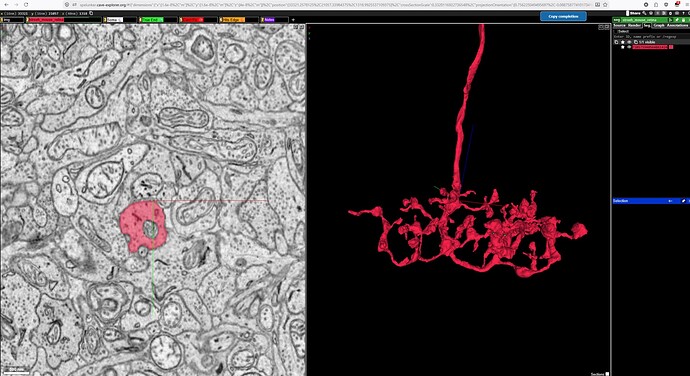The image size is (690, 376).
Task: Open the wrench tool icon in the top bar
Action: click(644, 13)
